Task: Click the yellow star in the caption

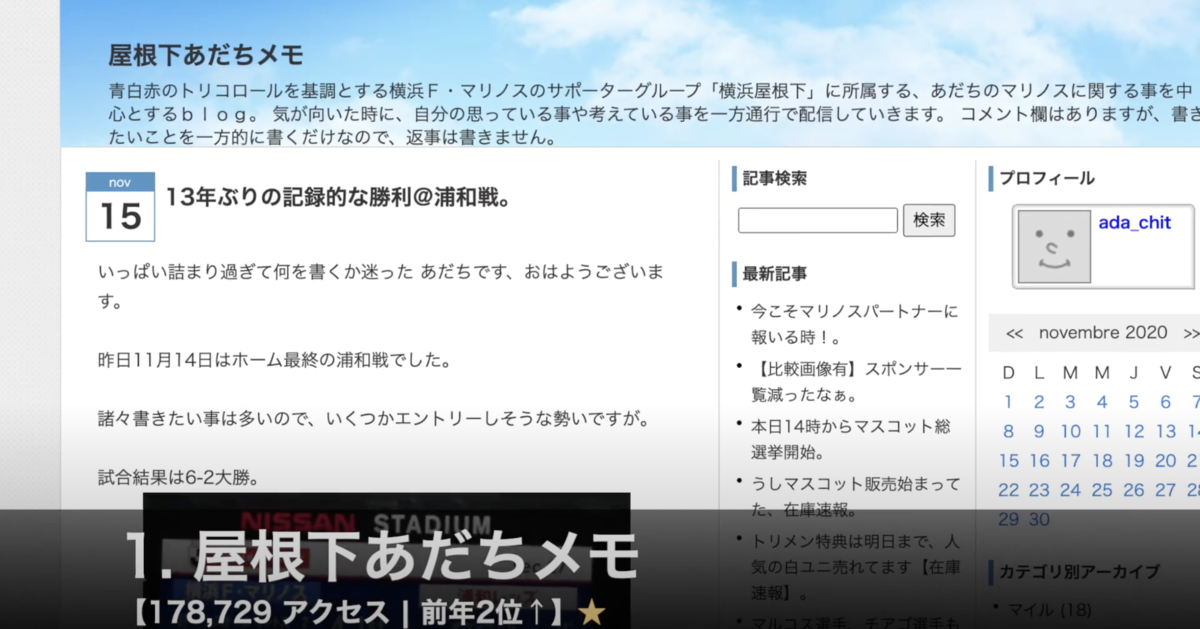Action: [592, 612]
